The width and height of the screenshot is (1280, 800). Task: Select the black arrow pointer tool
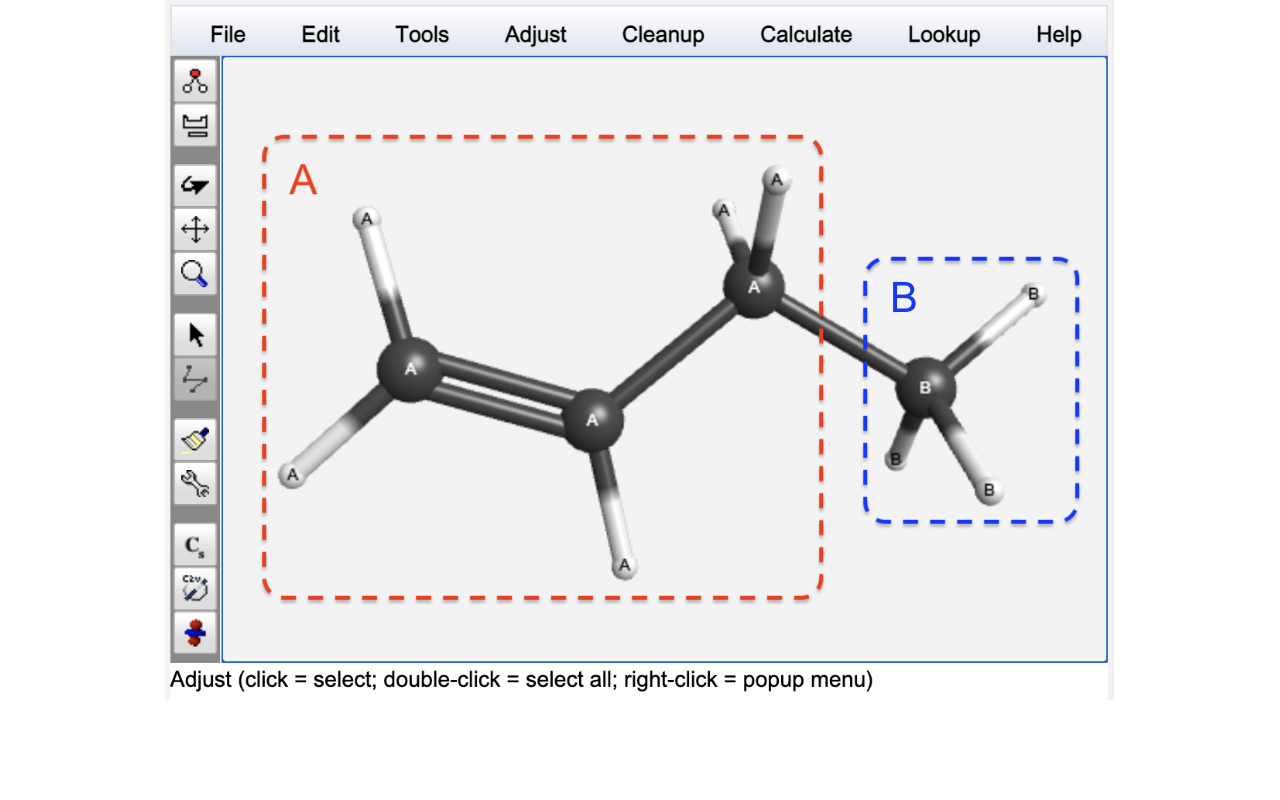coord(195,335)
